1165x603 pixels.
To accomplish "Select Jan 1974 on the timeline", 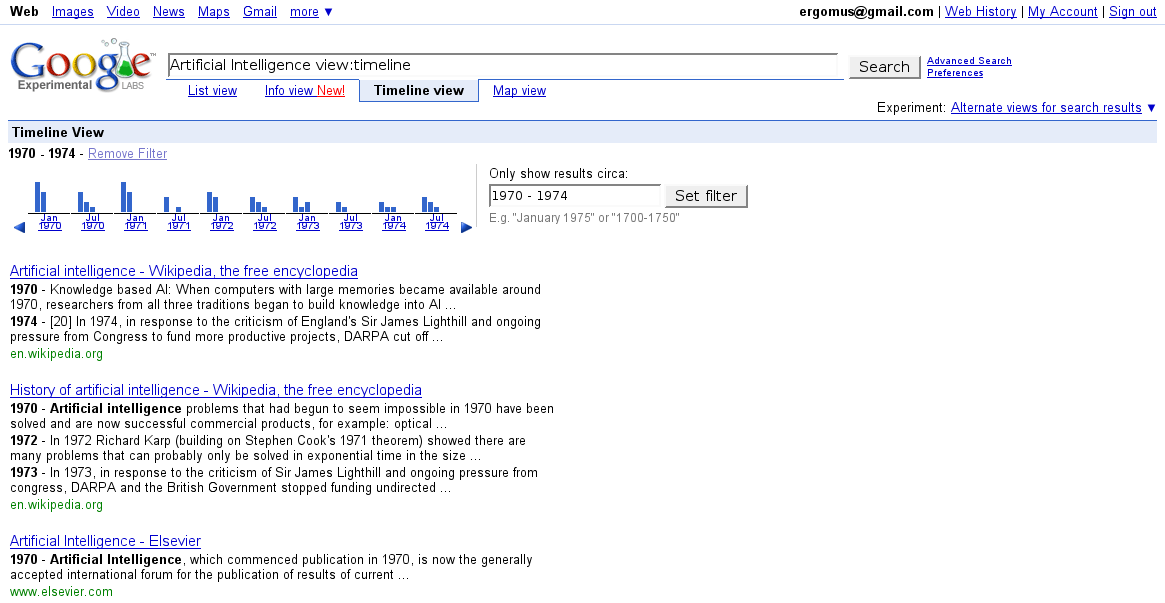I will pos(394,222).
